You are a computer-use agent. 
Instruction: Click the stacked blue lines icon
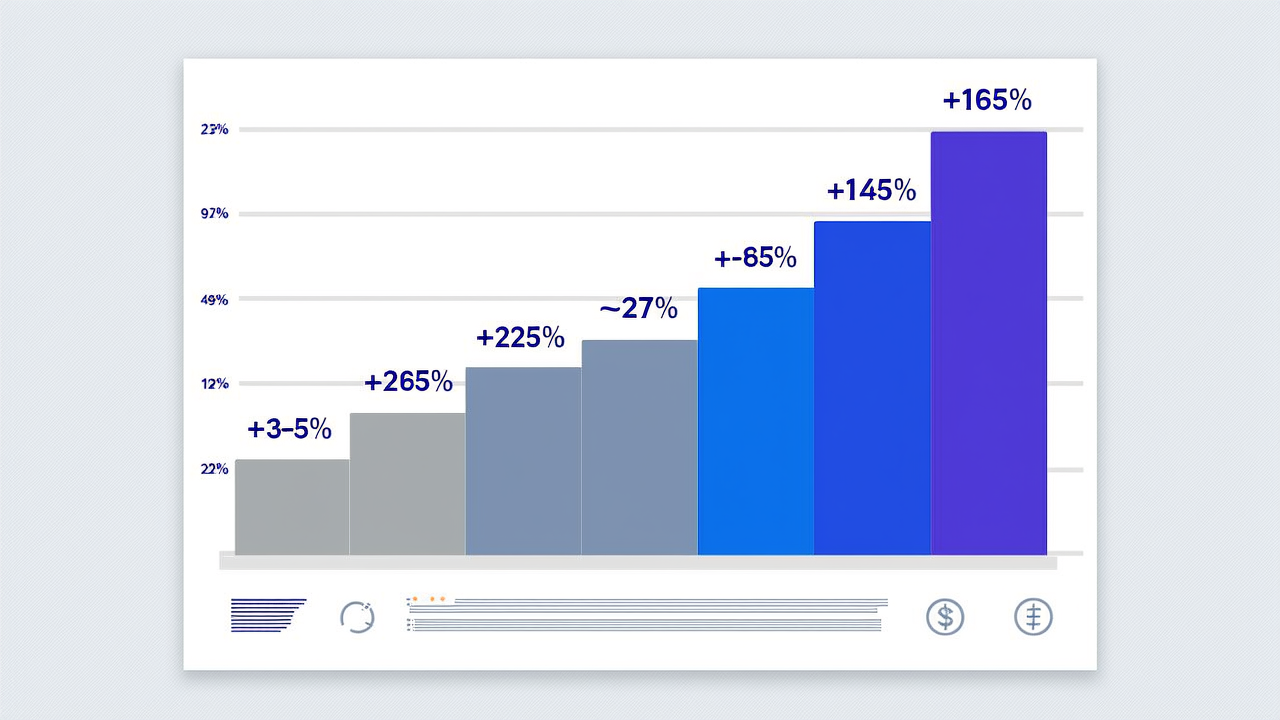268,615
